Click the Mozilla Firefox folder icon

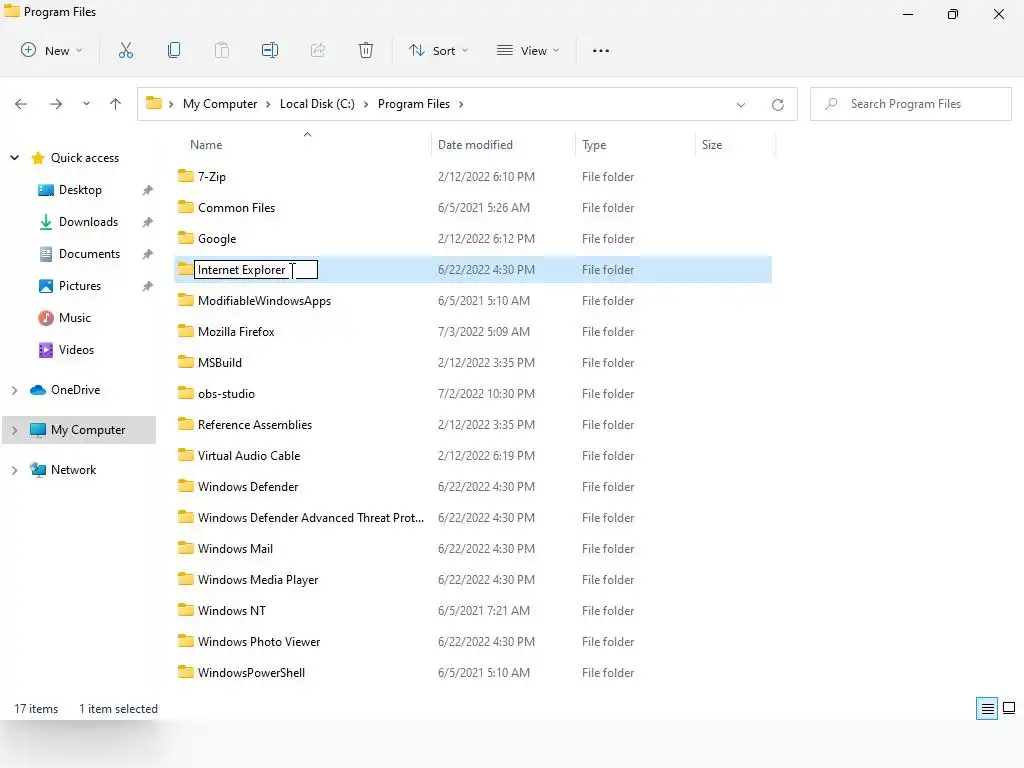coord(185,331)
